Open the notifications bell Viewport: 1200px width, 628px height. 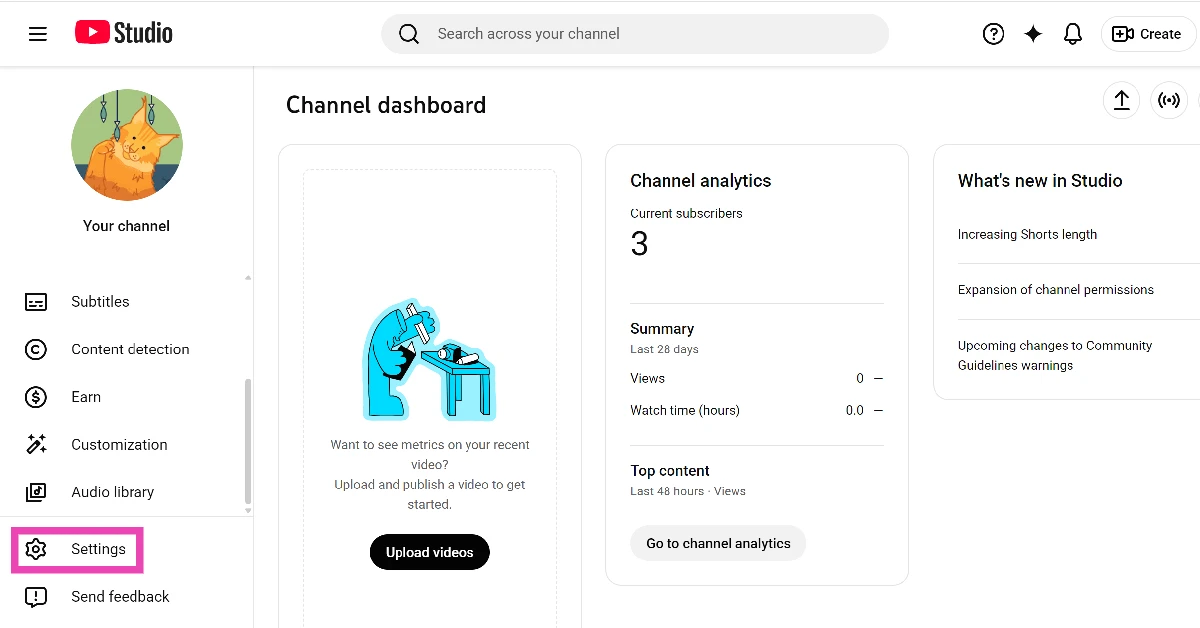pyautogui.click(x=1073, y=33)
